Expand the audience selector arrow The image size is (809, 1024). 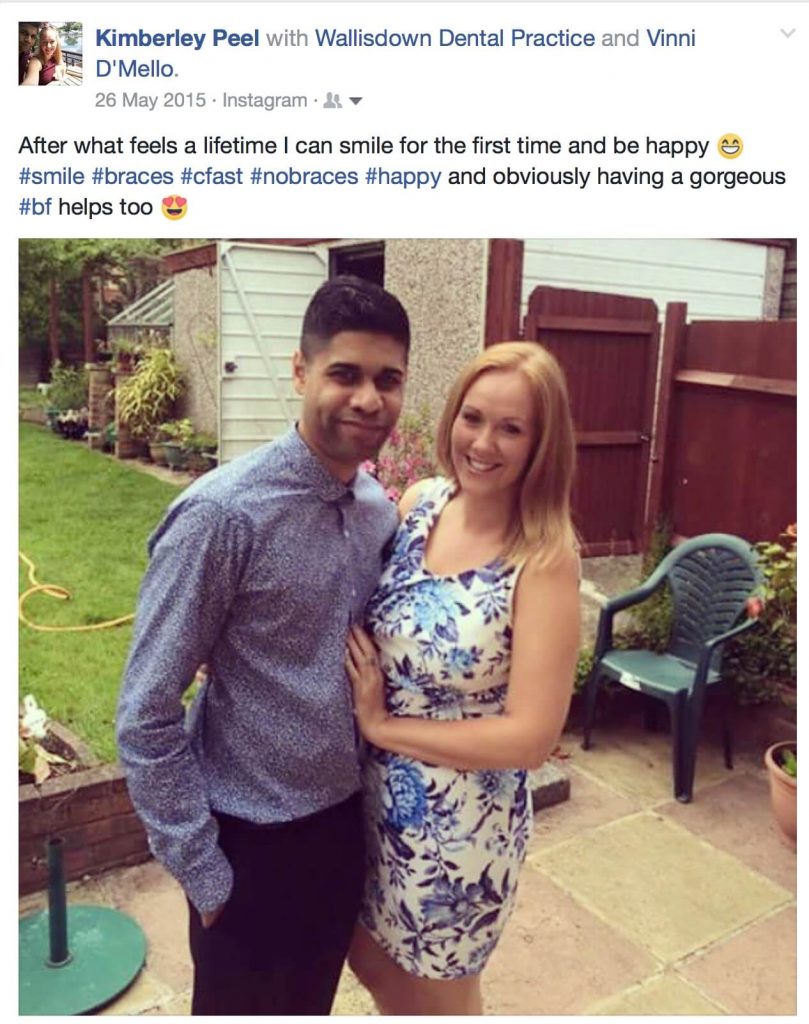(355, 101)
